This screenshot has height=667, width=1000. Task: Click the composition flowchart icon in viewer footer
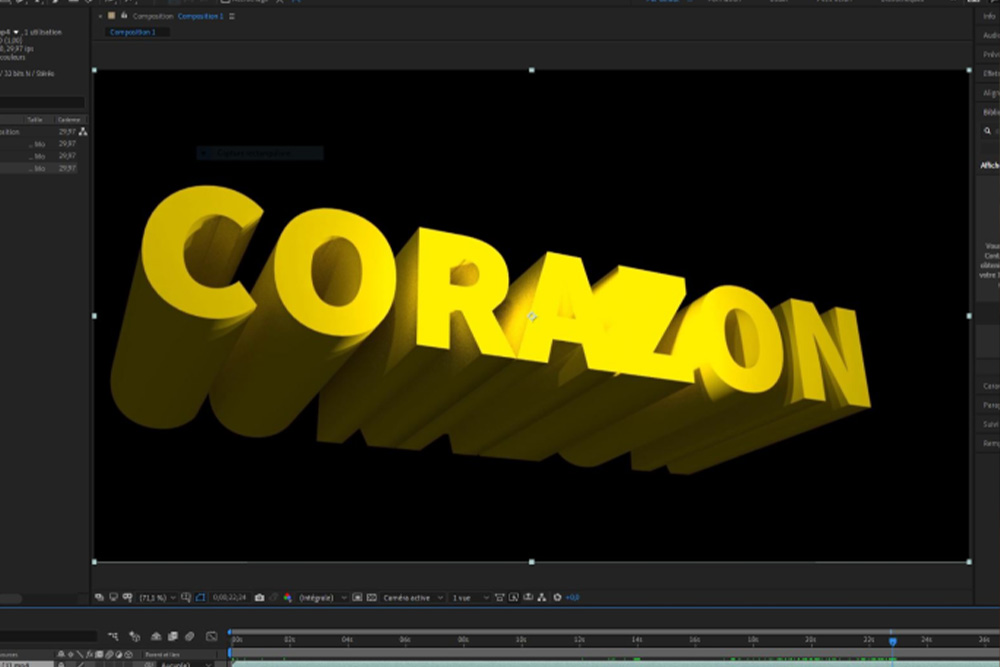542,597
